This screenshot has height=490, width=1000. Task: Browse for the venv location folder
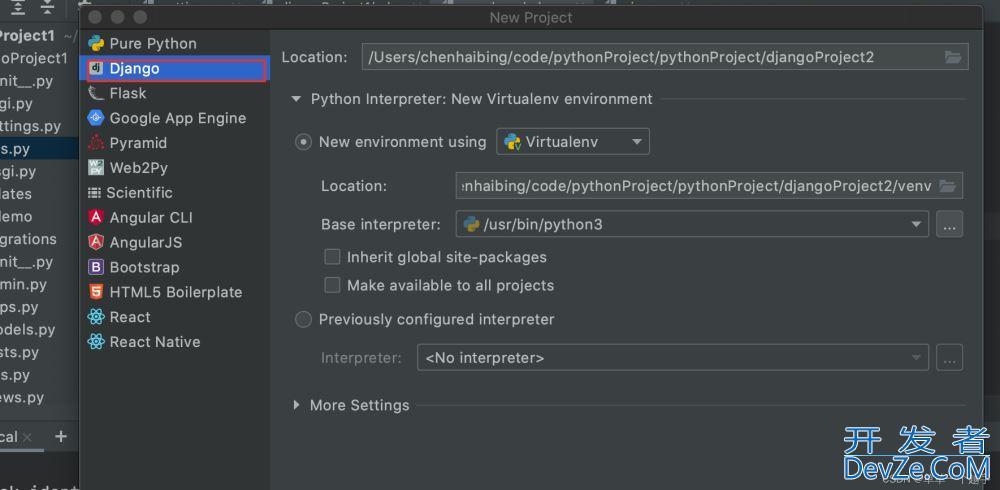[x=948, y=186]
